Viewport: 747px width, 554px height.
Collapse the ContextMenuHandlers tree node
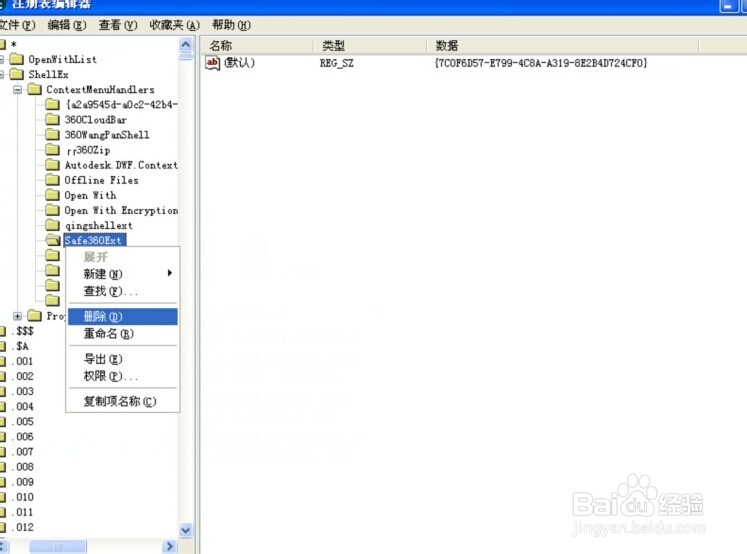[x=18, y=90]
